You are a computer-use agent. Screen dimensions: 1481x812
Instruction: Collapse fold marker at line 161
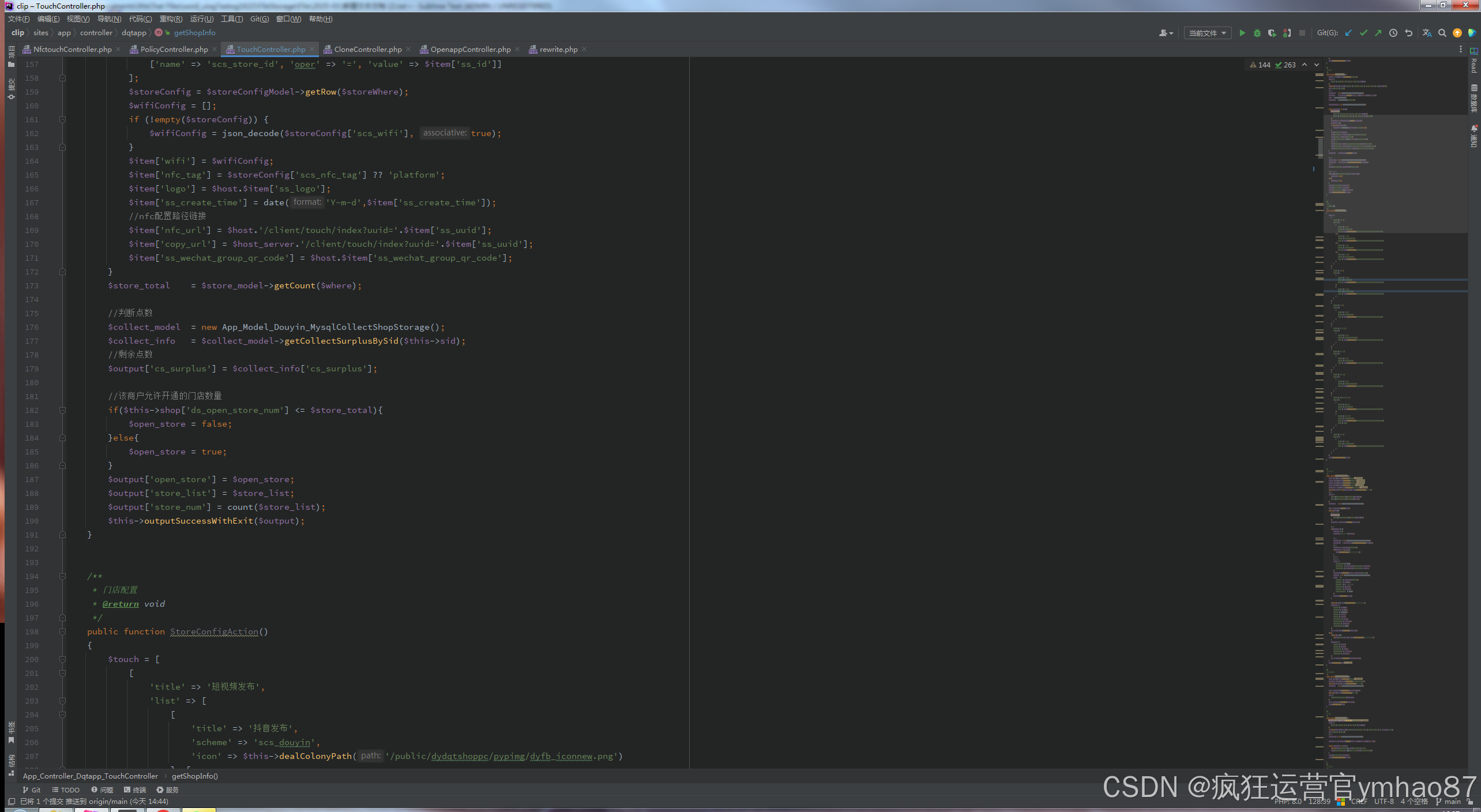tap(62, 119)
